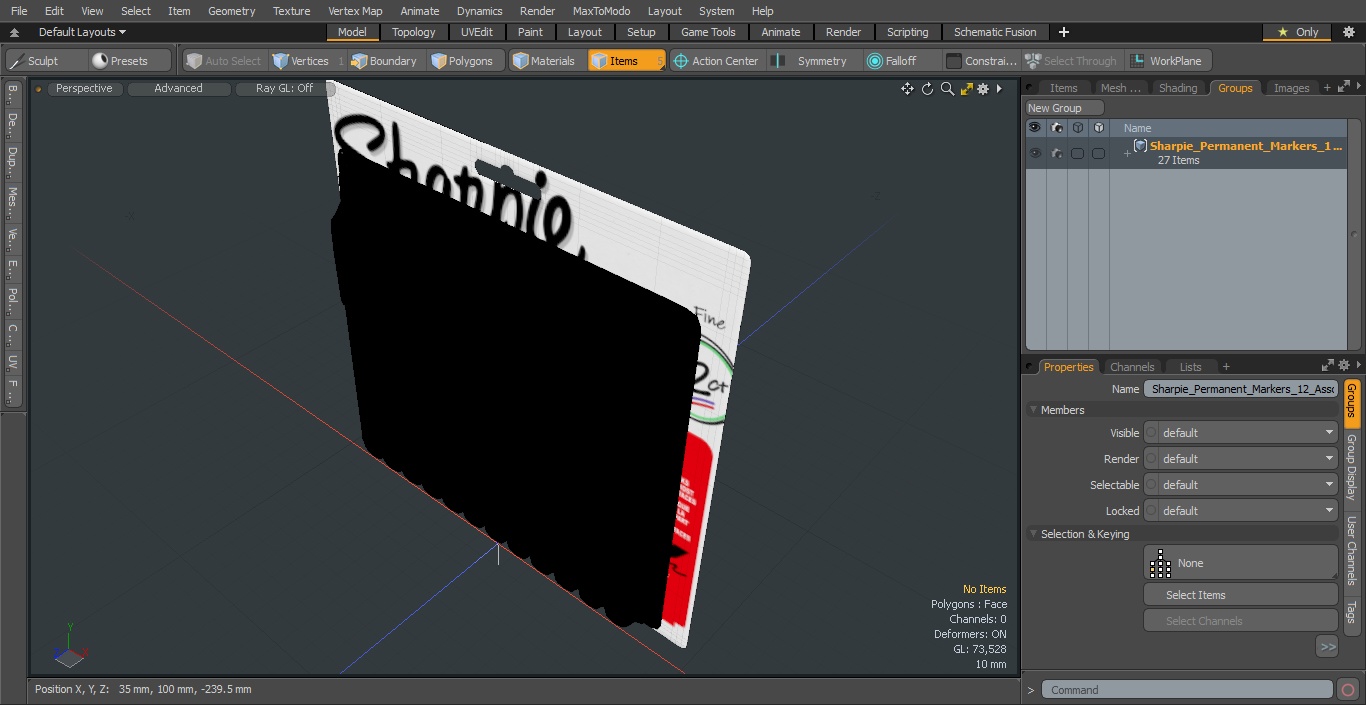The width and height of the screenshot is (1366, 705).
Task: Click the viewport maximize arrows icon
Action: click(x=966, y=89)
